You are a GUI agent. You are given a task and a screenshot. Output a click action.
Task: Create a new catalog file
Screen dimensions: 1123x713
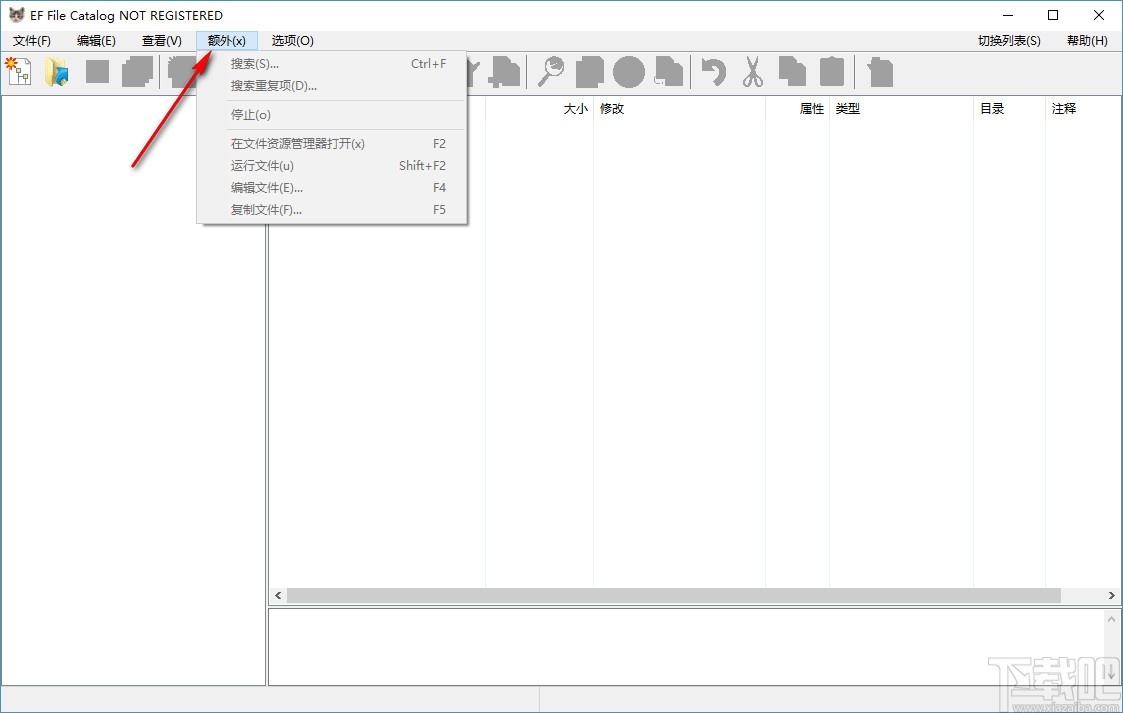(18, 71)
